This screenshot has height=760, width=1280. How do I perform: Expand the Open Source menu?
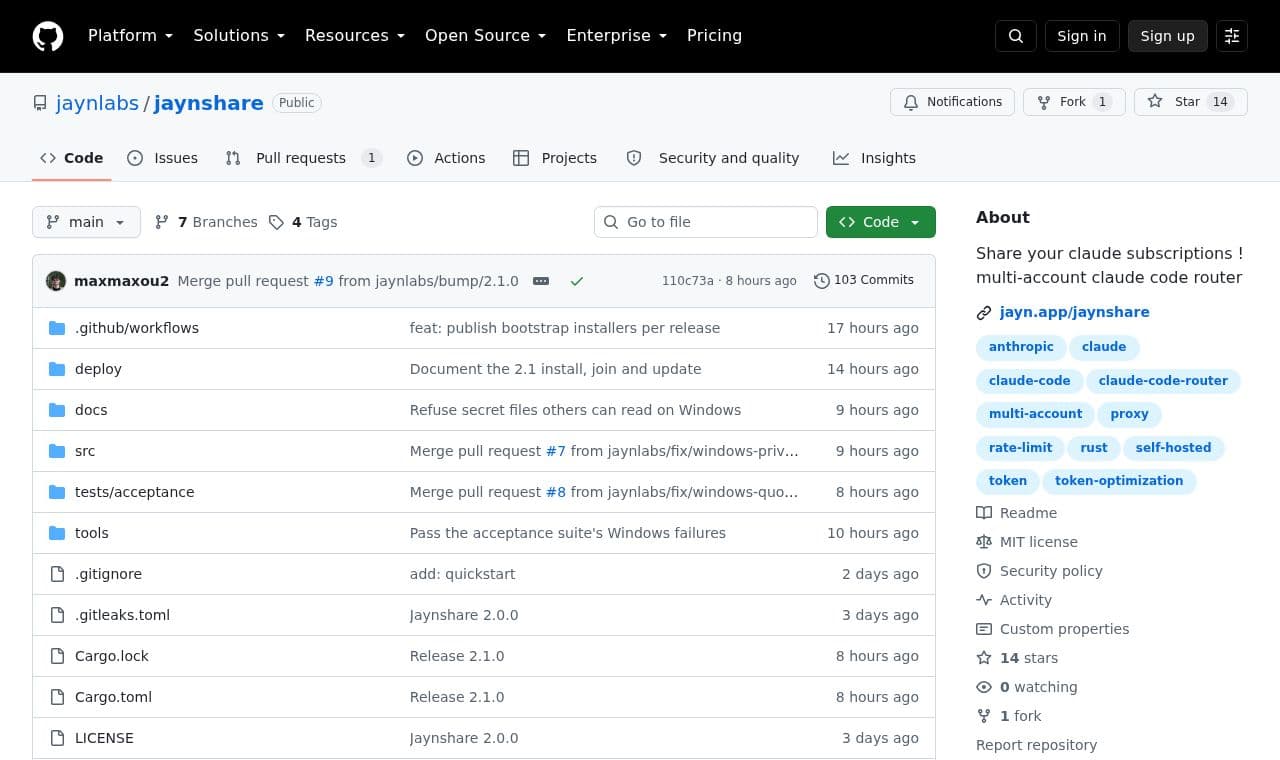tap(486, 36)
